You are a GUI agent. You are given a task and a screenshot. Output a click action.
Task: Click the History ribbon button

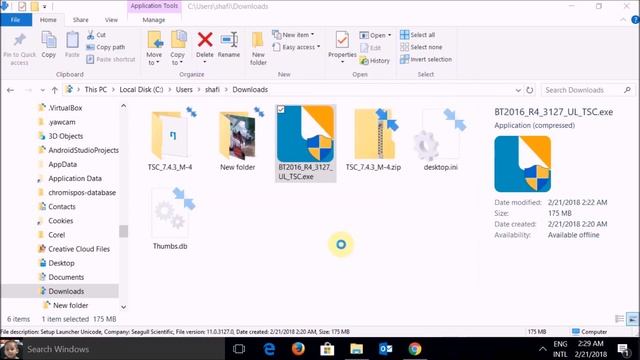click(375, 61)
